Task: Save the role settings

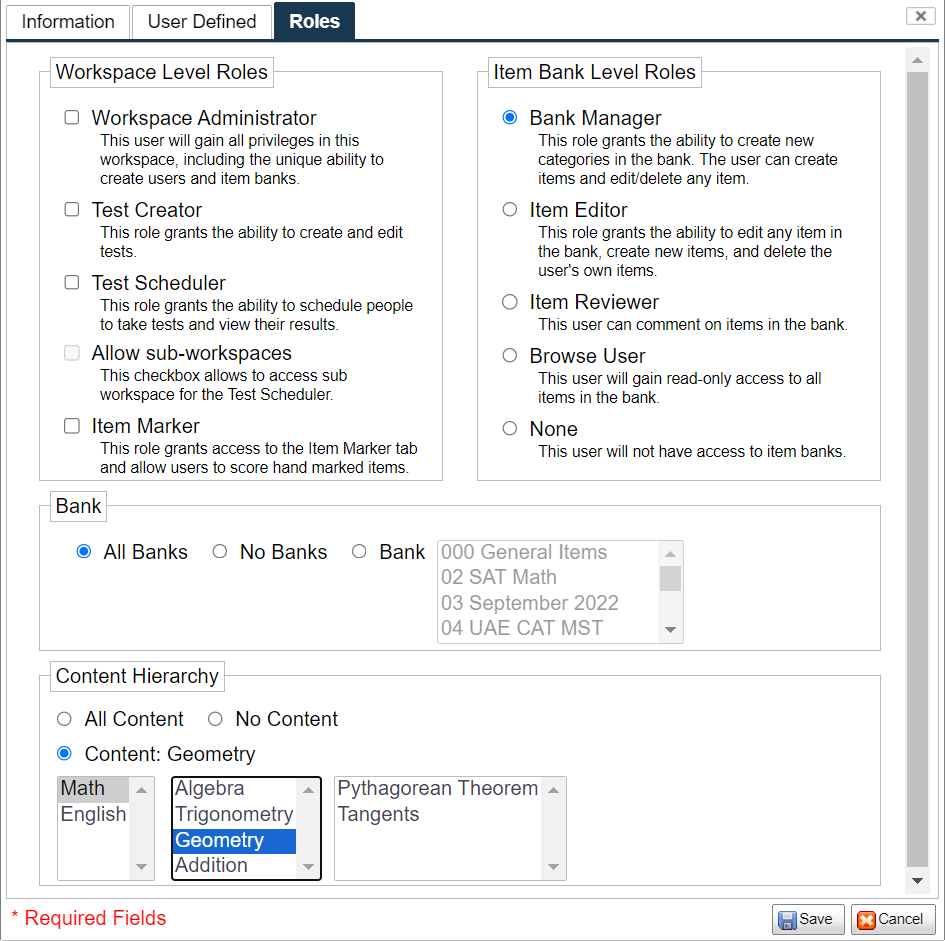Action: tap(808, 919)
